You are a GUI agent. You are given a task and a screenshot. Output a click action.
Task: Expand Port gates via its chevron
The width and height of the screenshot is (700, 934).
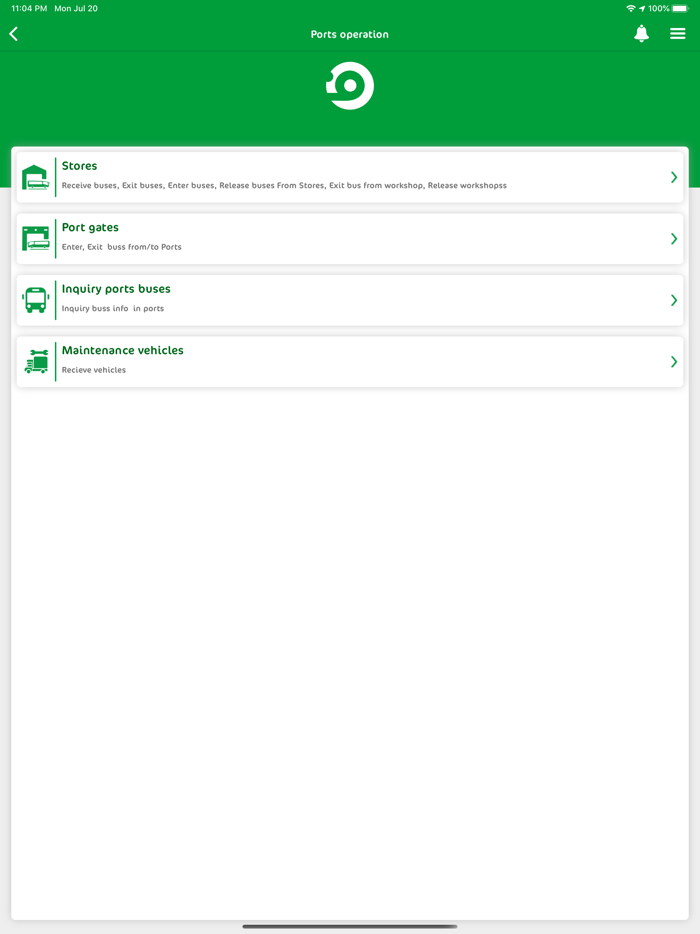click(674, 239)
